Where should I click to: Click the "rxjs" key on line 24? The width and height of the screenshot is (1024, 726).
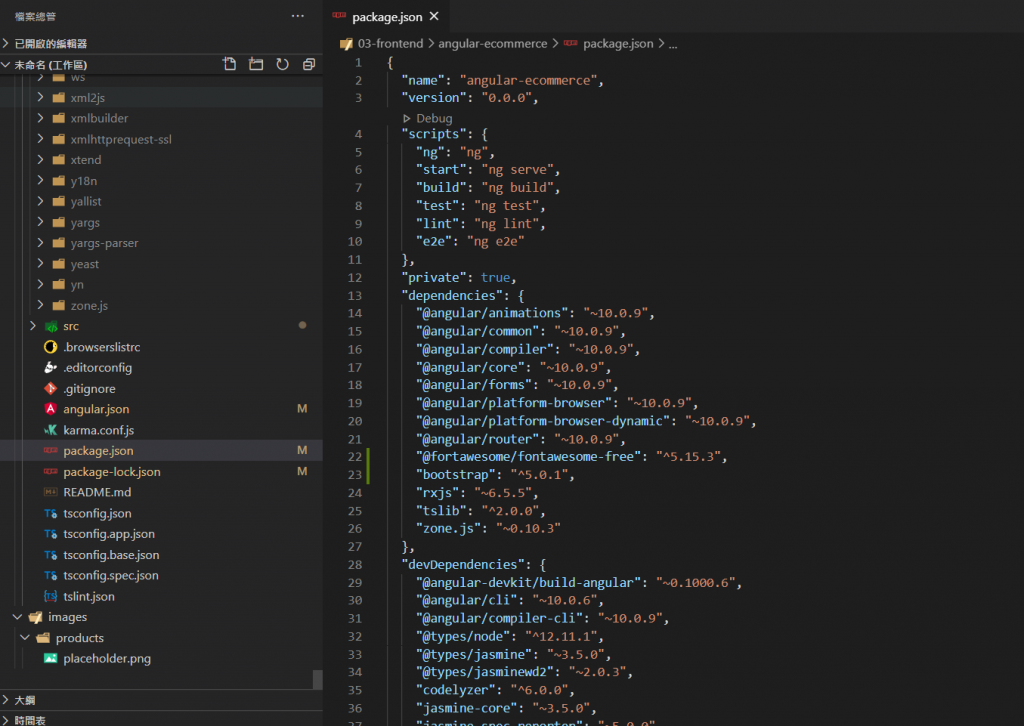tap(438, 492)
